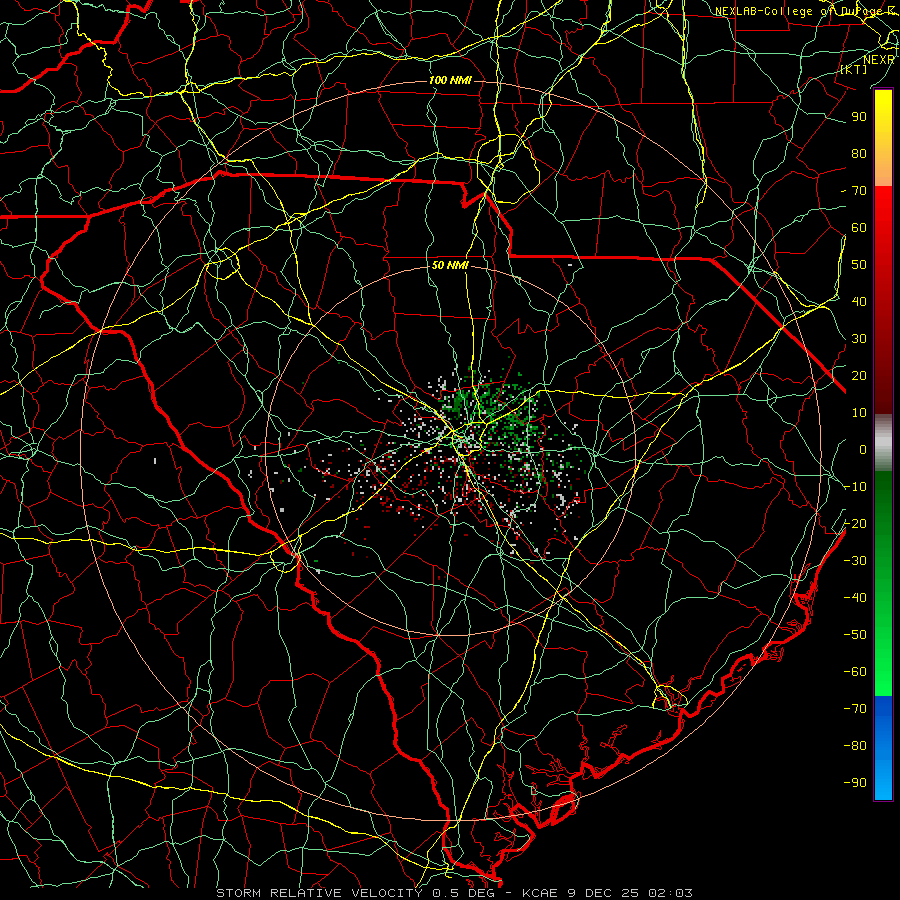Click the "30" value on velocity scale

[859, 339]
